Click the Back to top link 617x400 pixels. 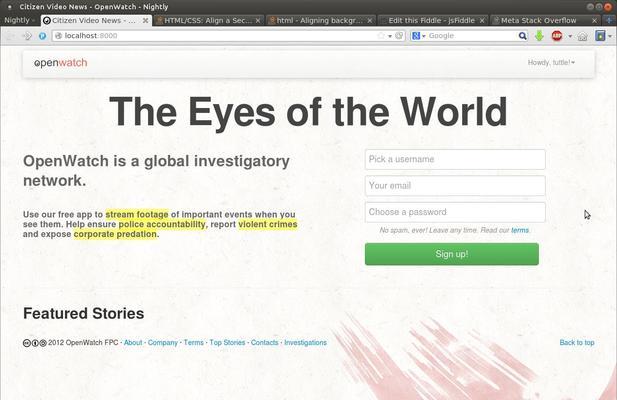point(577,343)
